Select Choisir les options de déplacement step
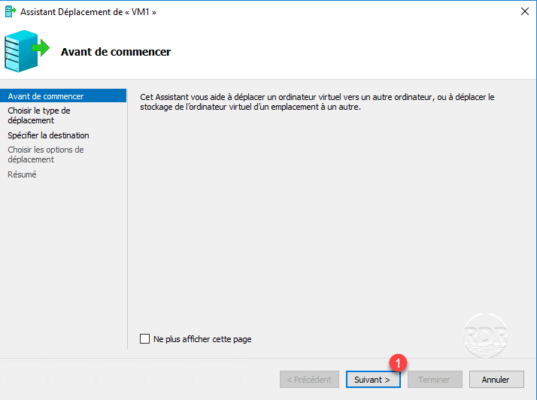Screen dimensions: 537x400 [x=46, y=154]
